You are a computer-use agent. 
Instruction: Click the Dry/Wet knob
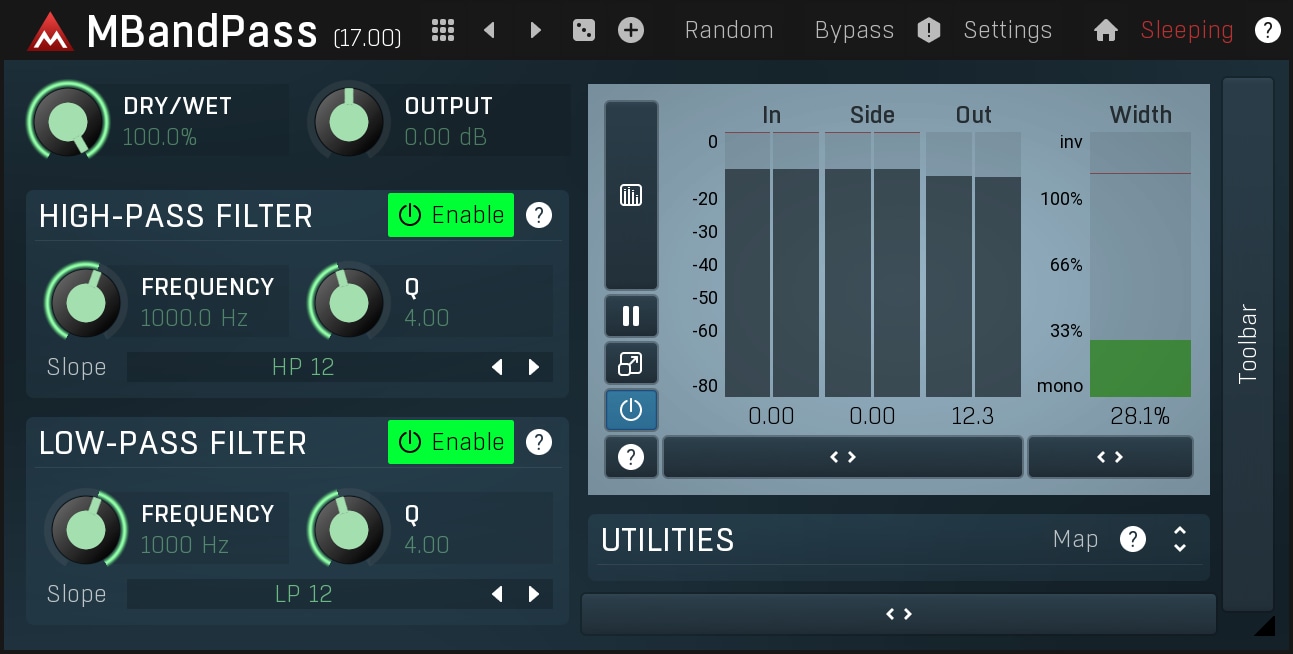click(x=68, y=121)
